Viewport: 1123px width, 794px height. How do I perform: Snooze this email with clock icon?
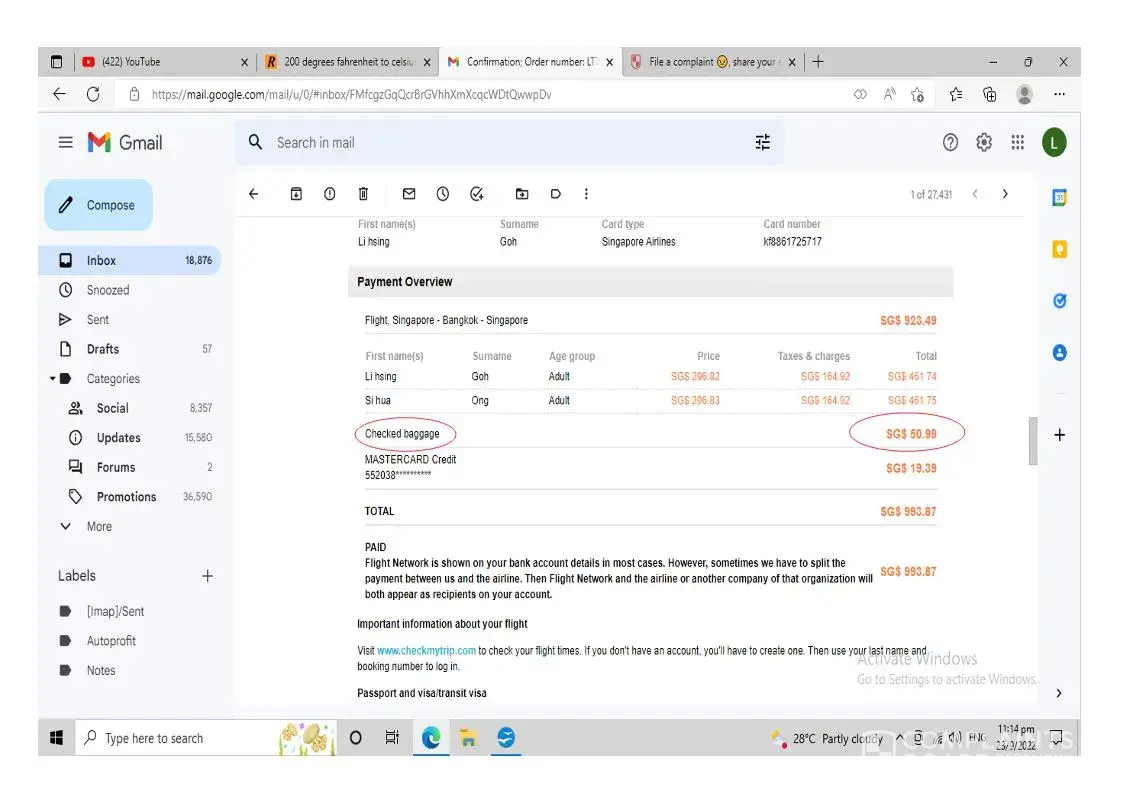[443, 194]
